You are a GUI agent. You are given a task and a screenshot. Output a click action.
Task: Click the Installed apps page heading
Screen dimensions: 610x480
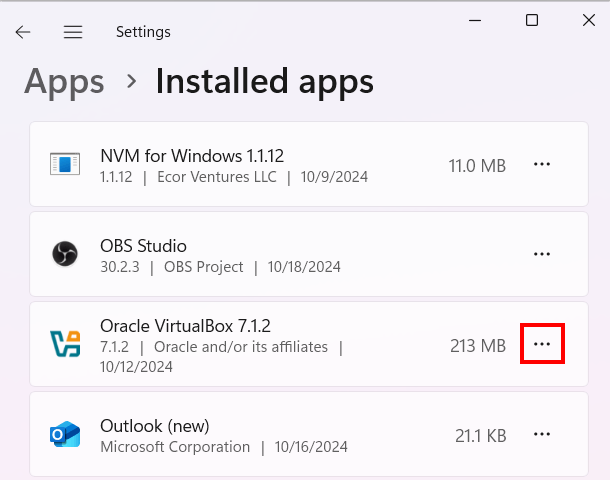264,81
